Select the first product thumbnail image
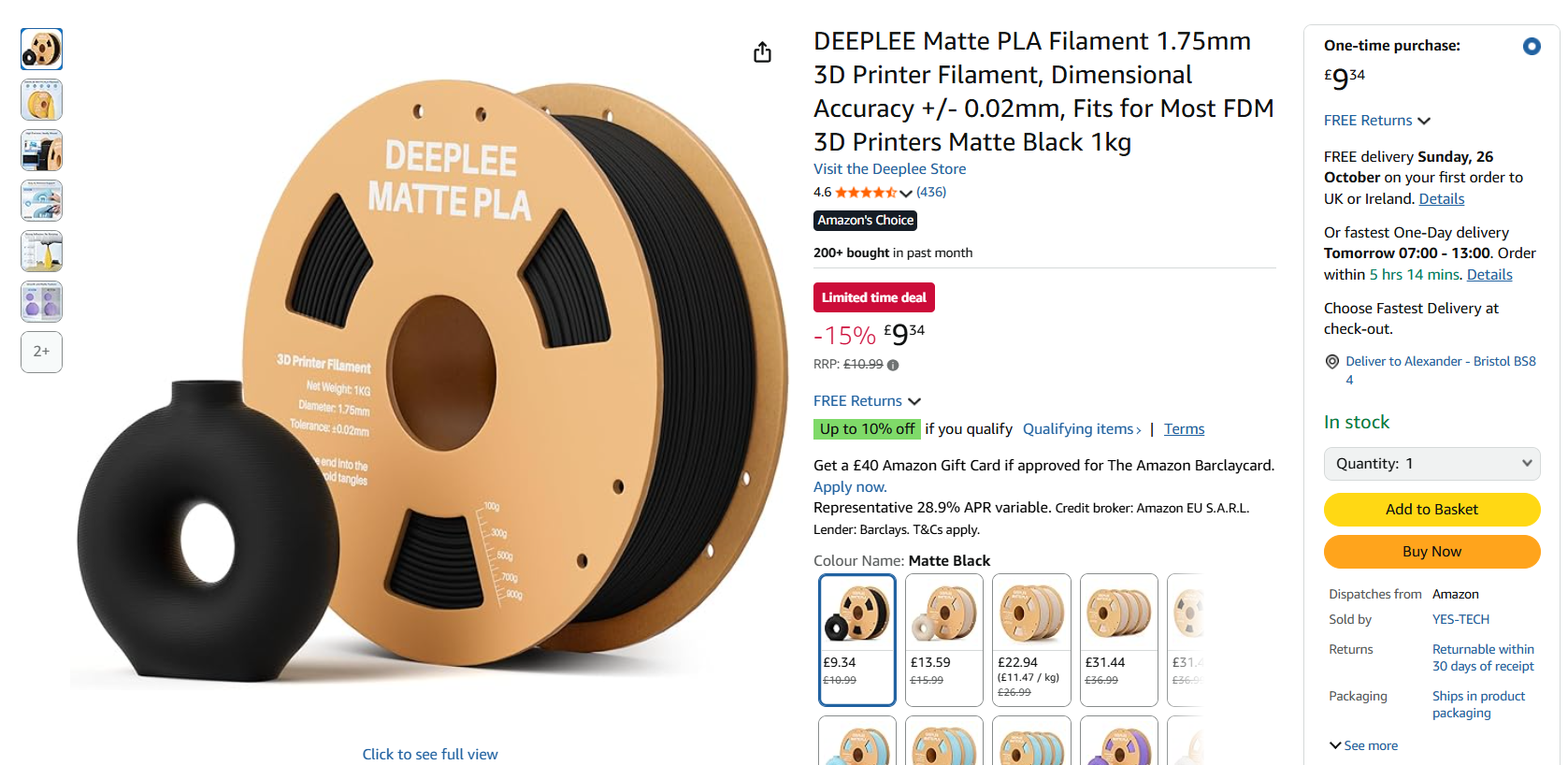 [x=42, y=50]
